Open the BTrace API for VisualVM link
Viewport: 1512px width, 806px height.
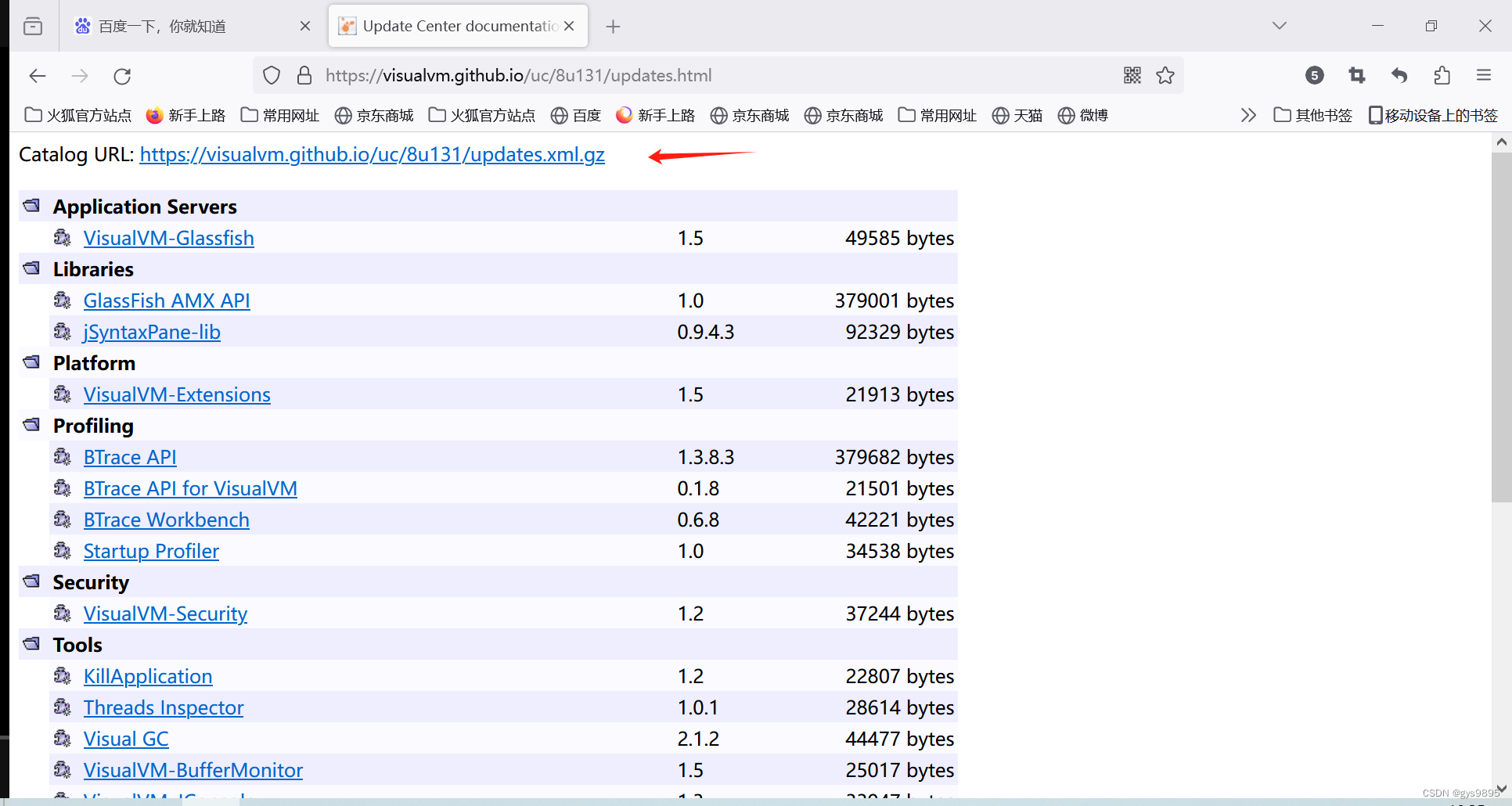point(190,488)
